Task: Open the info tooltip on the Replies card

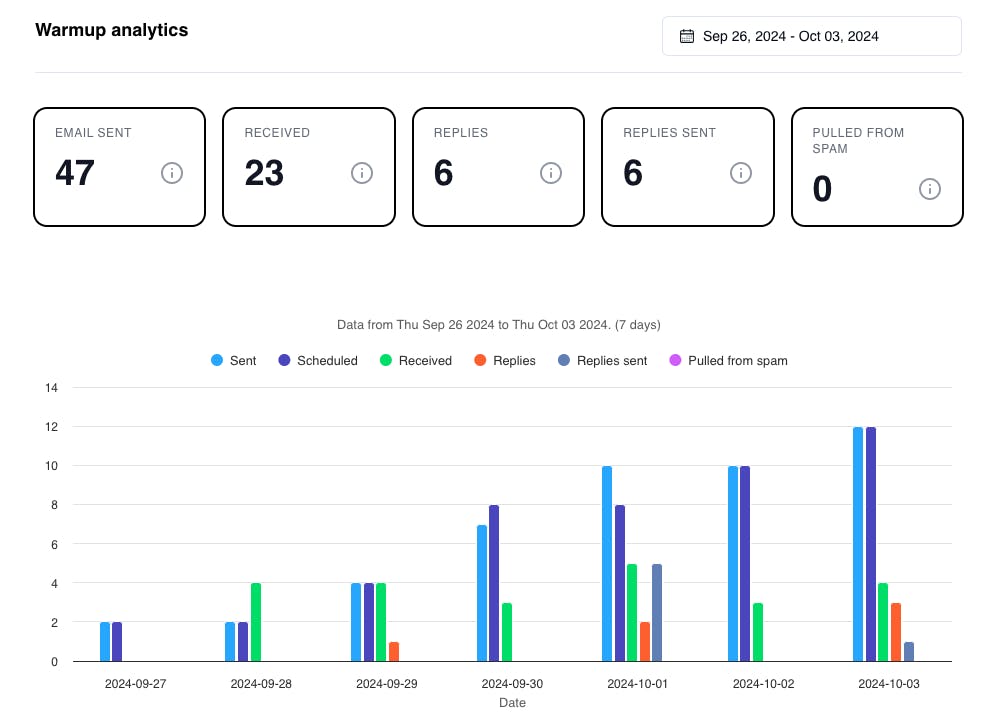Action: 551,173
